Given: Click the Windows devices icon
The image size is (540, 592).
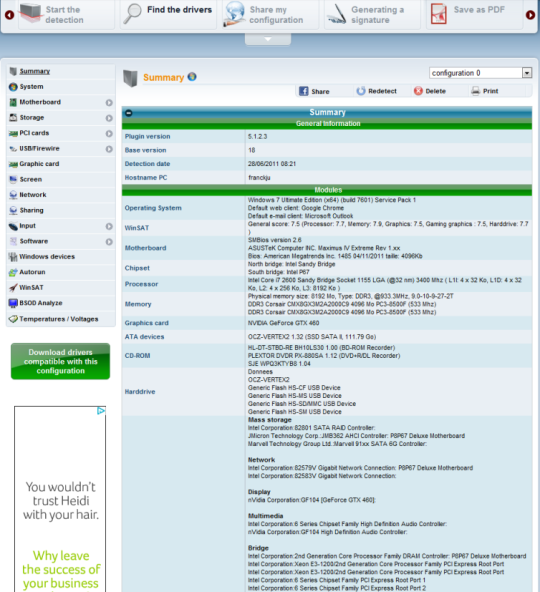Looking at the screenshot, I should 13,257.
